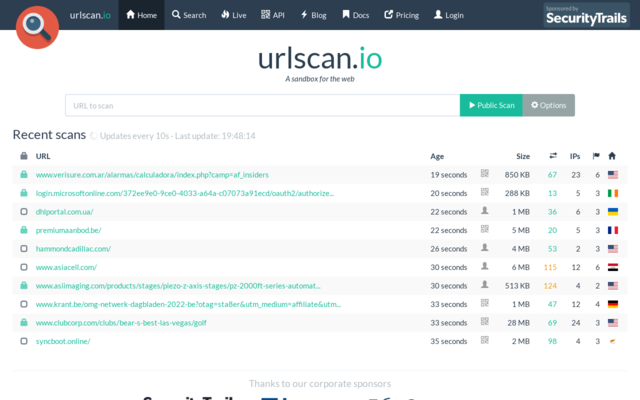
Task: Go to the Pricing page
Action: (x=402, y=15)
